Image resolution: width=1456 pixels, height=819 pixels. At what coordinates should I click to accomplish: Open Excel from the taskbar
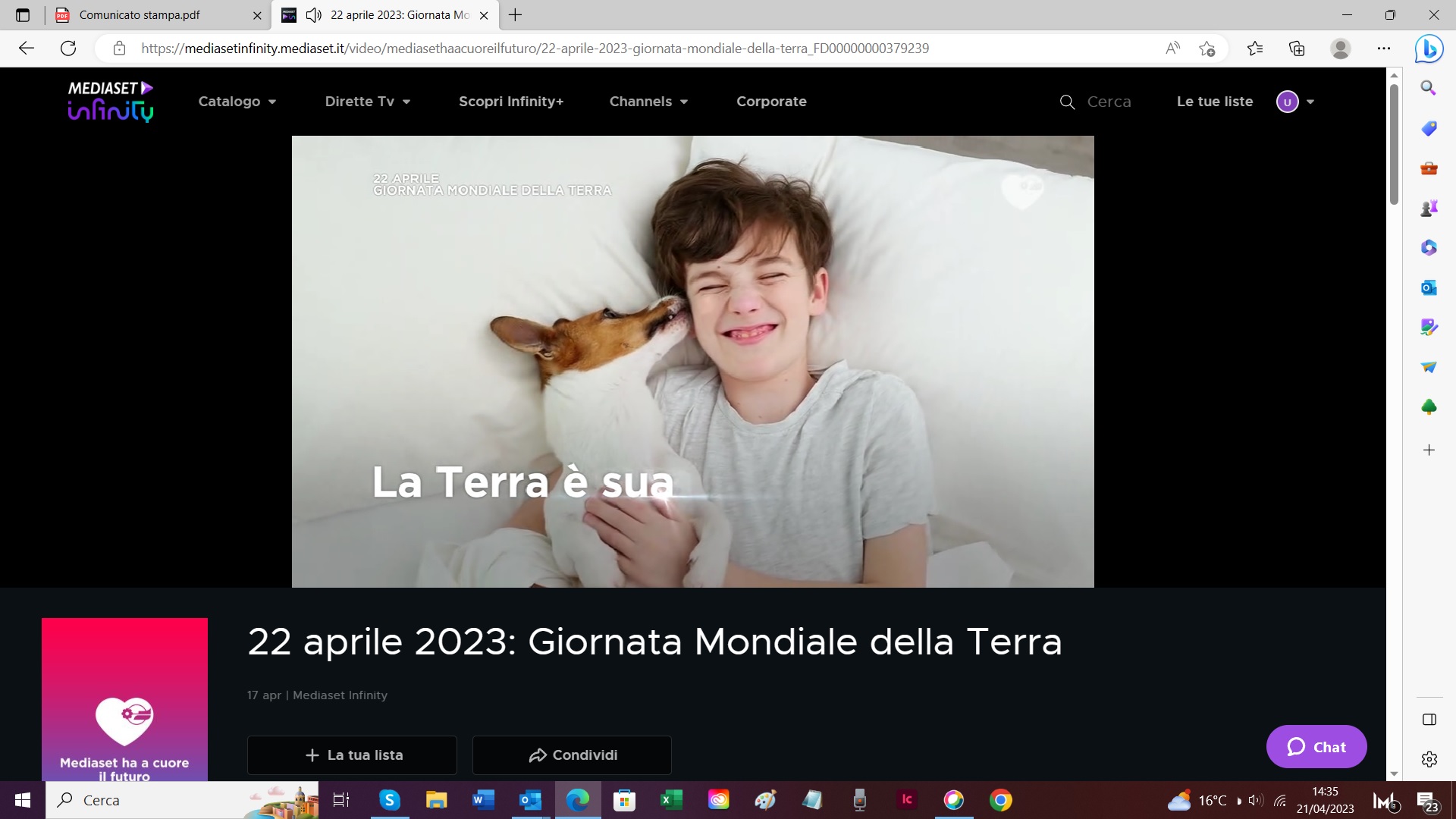tap(671, 800)
